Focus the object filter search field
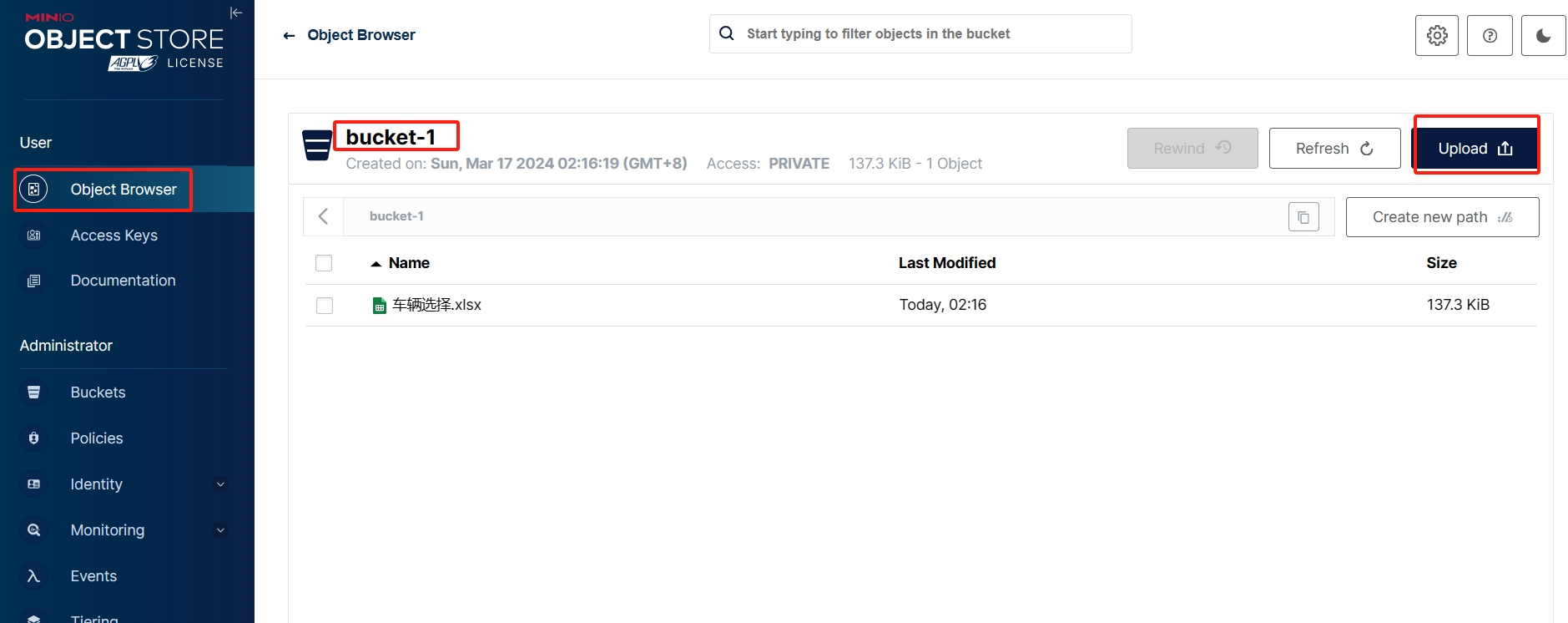The height and width of the screenshot is (623, 1568). click(x=926, y=34)
